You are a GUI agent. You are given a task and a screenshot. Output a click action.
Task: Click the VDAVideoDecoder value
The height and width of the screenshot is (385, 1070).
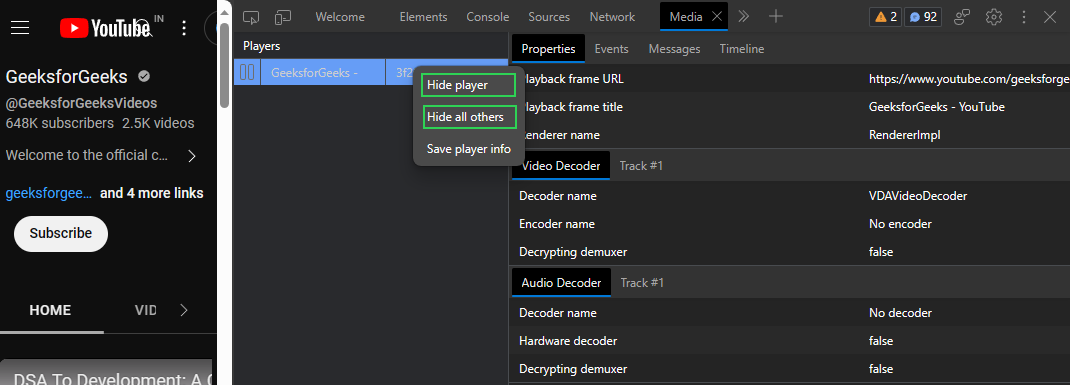(x=918, y=196)
